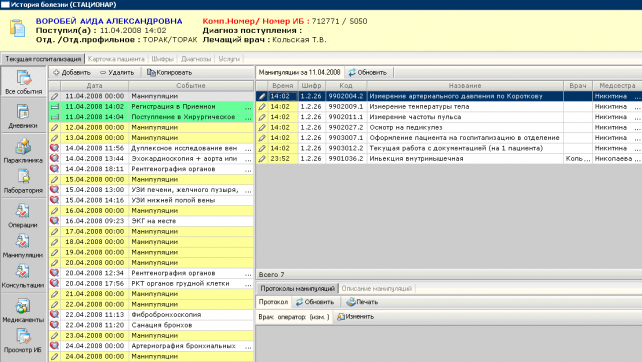Switch to Услуги tab

(x=229, y=59)
